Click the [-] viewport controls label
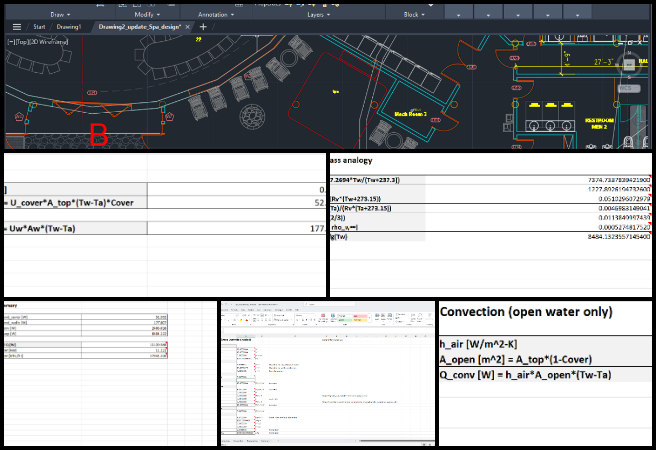656x450 pixels. click(x=11, y=42)
